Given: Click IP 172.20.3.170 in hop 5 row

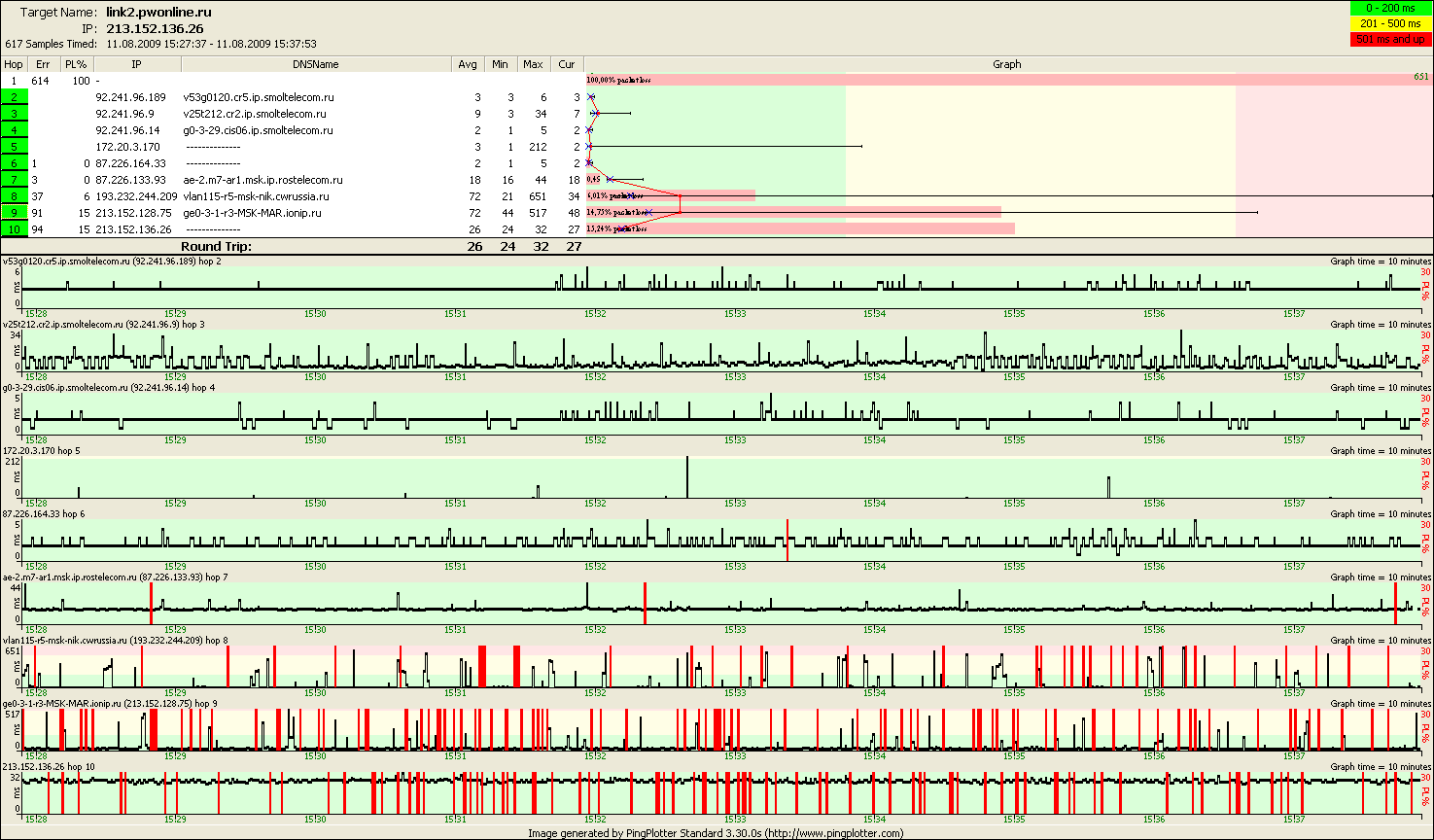Looking at the screenshot, I should tap(127, 147).
